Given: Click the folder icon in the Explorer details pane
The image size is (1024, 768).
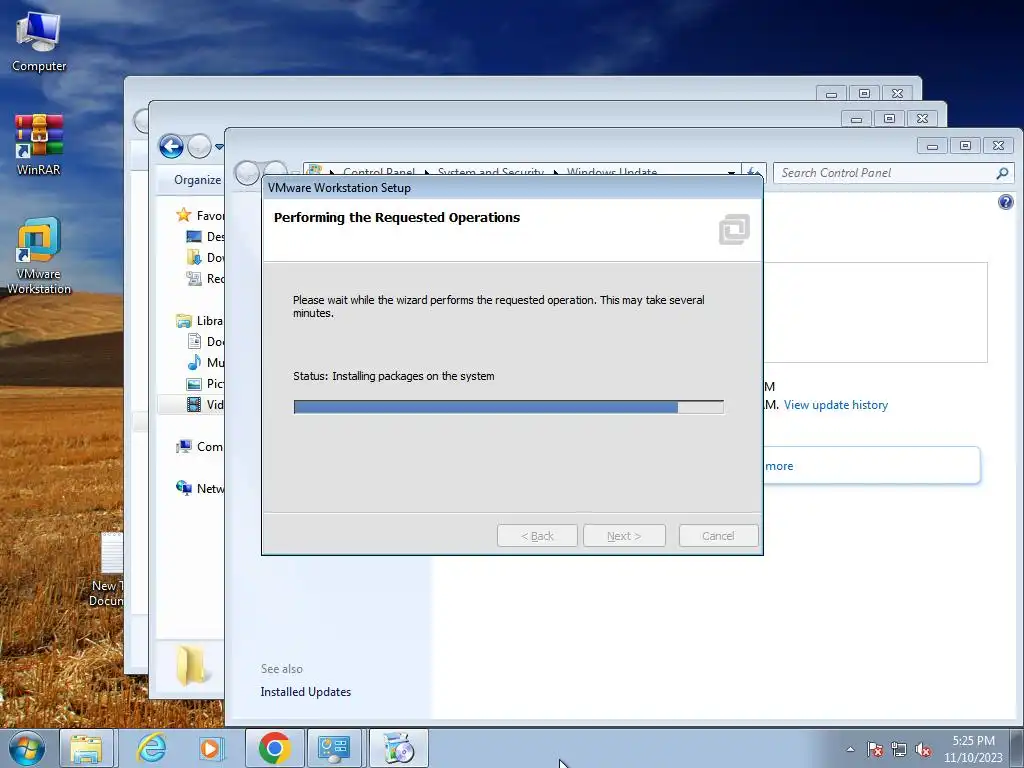Looking at the screenshot, I should pos(191,665).
